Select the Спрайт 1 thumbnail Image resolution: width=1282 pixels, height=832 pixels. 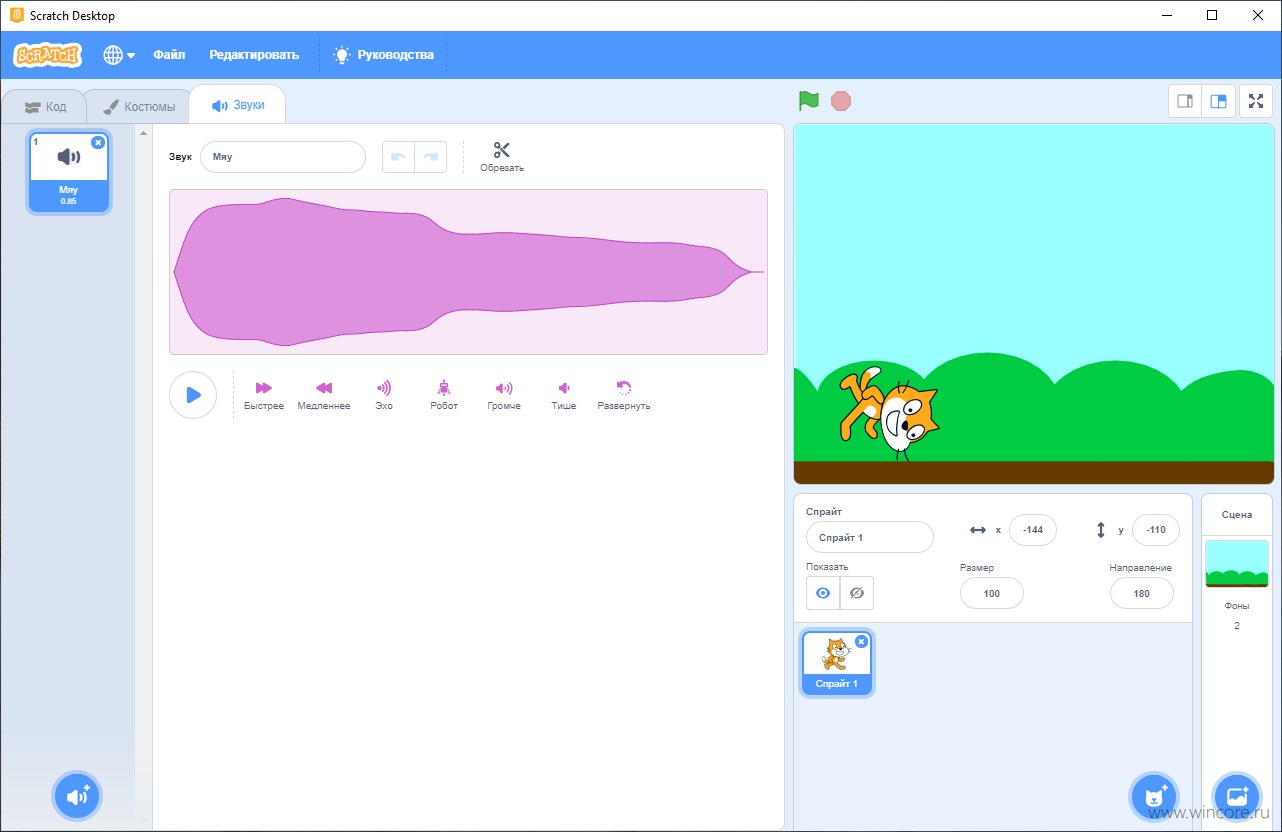837,662
